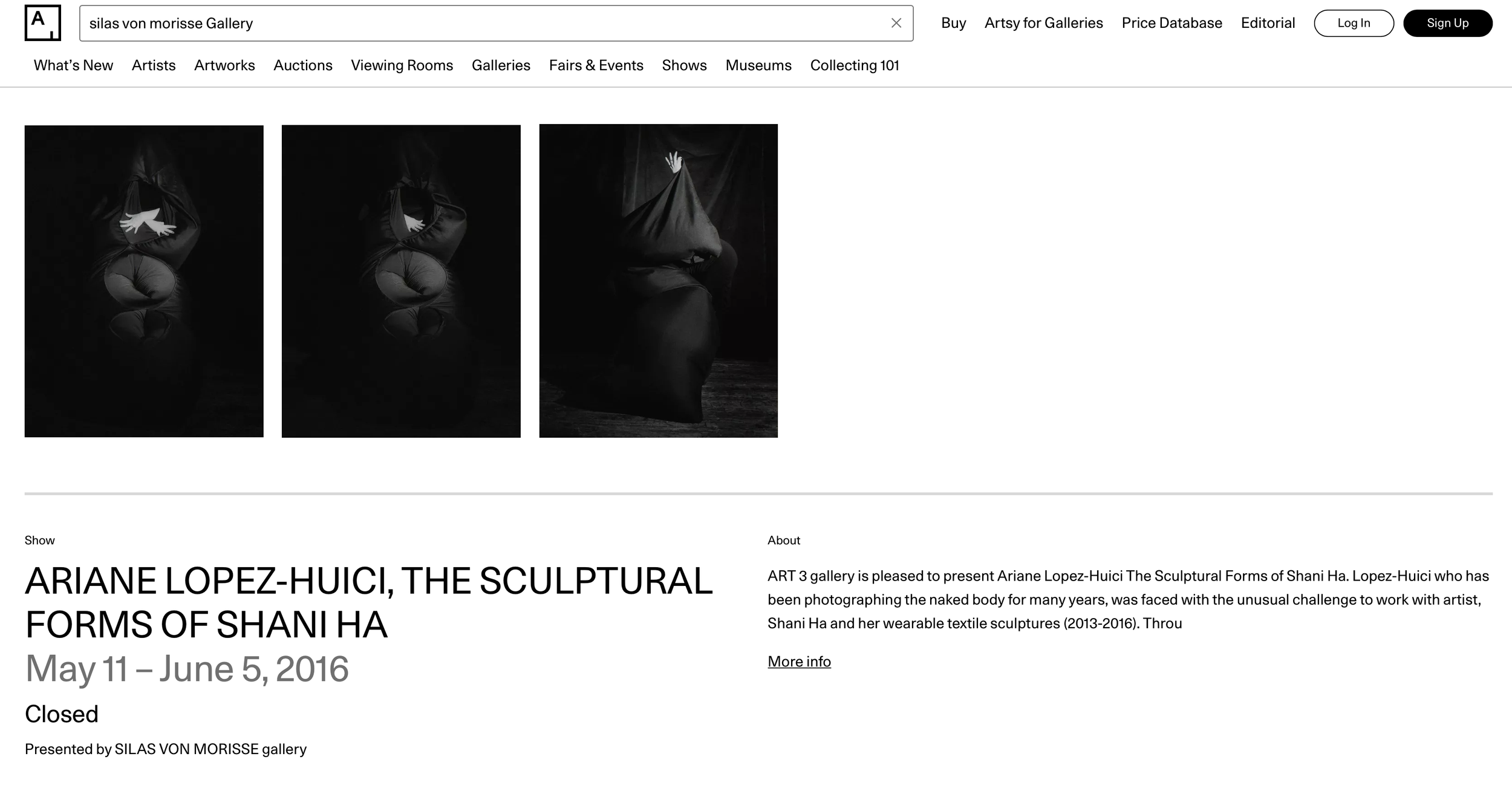Select Auctions in the navigation bar
The height and width of the screenshot is (797, 1512).
(303, 65)
